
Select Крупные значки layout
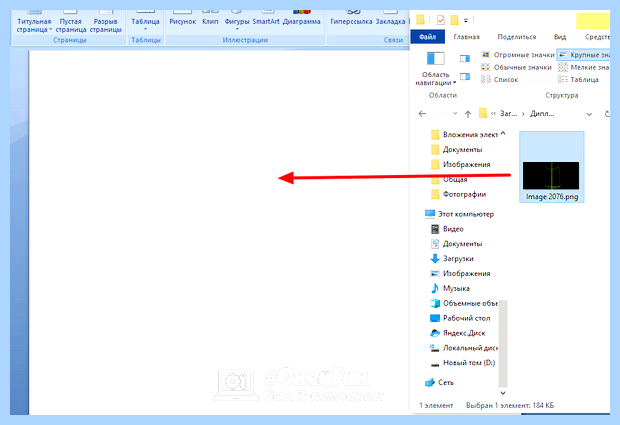(x=583, y=55)
